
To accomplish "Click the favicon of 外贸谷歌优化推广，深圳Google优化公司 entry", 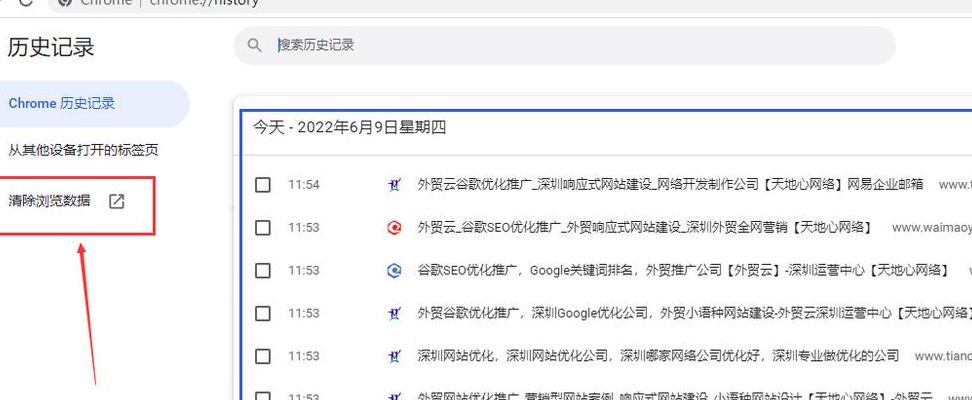I will pos(394,313).
